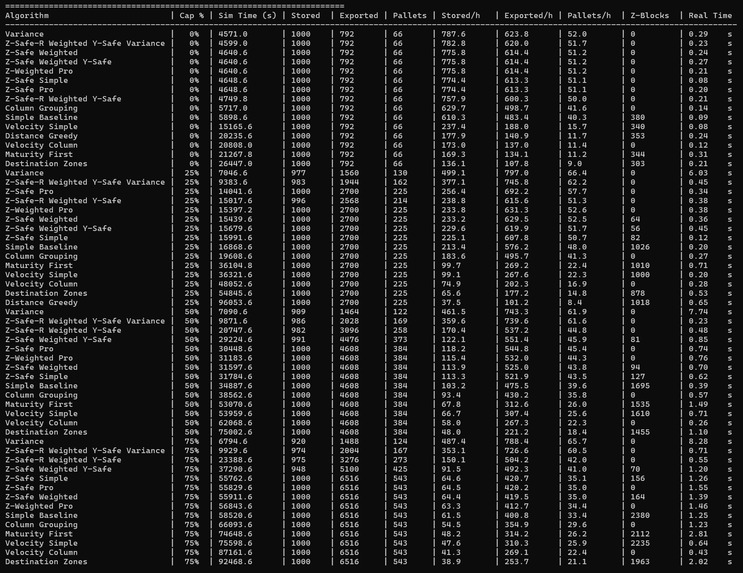Select "Distance Greedy" in the 25% cap row
This screenshot has height=573, width=743.
41,302
